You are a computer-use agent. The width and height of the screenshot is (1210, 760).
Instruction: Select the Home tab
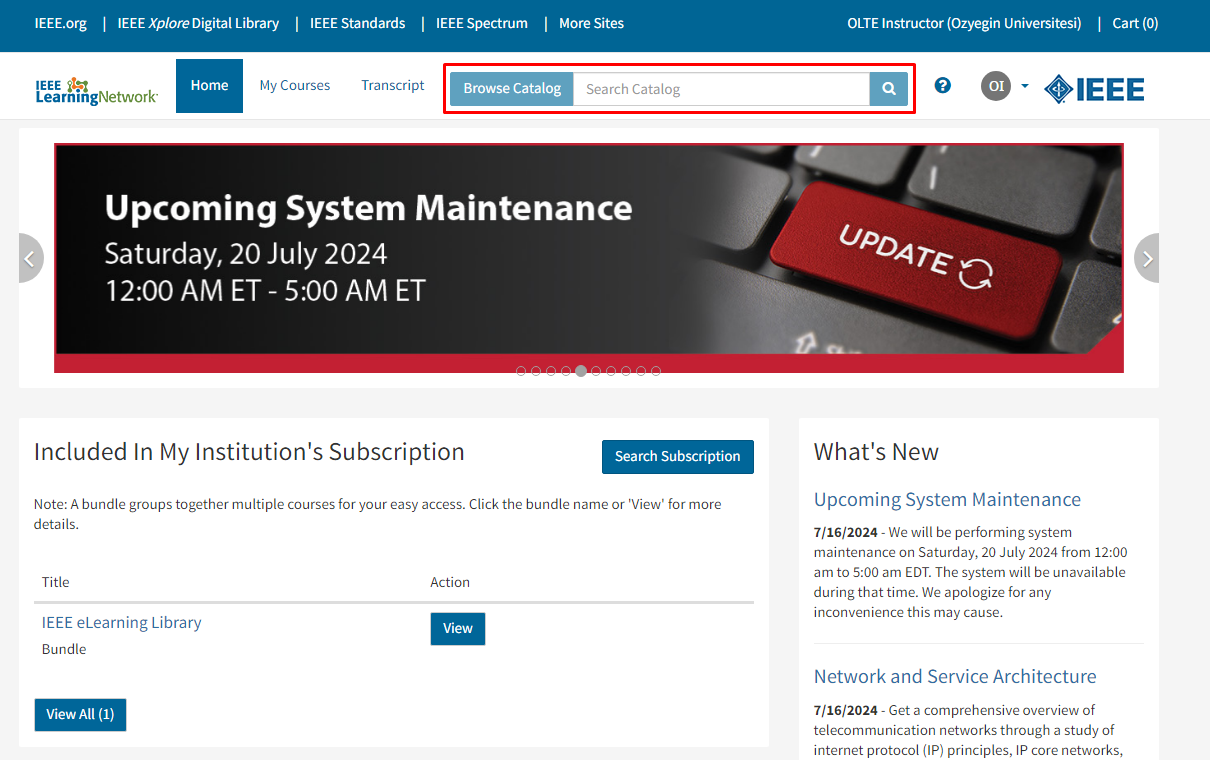click(209, 86)
